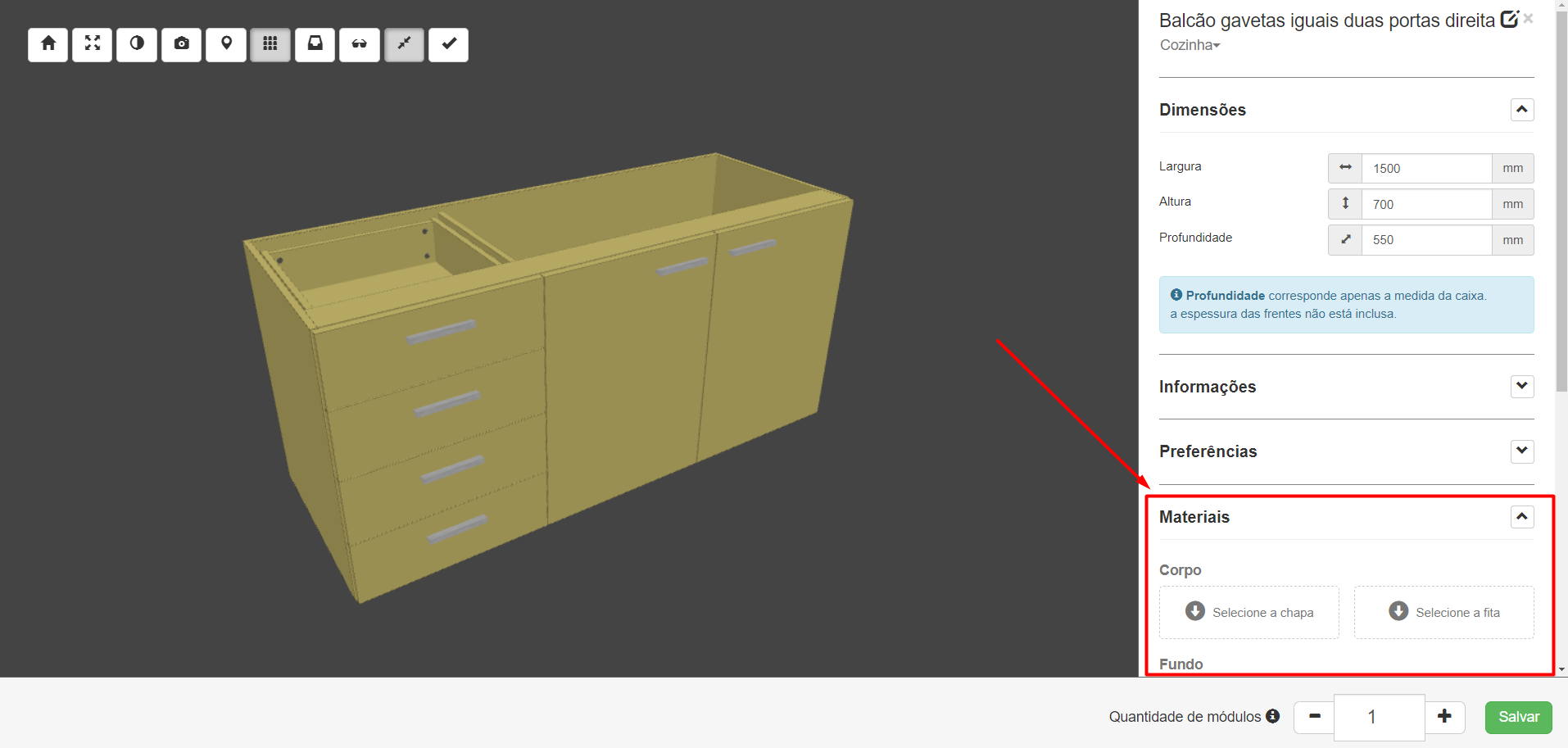Click the Altura vertical arrows icon
The width and height of the screenshot is (1568, 748).
(x=1345, y=203)
